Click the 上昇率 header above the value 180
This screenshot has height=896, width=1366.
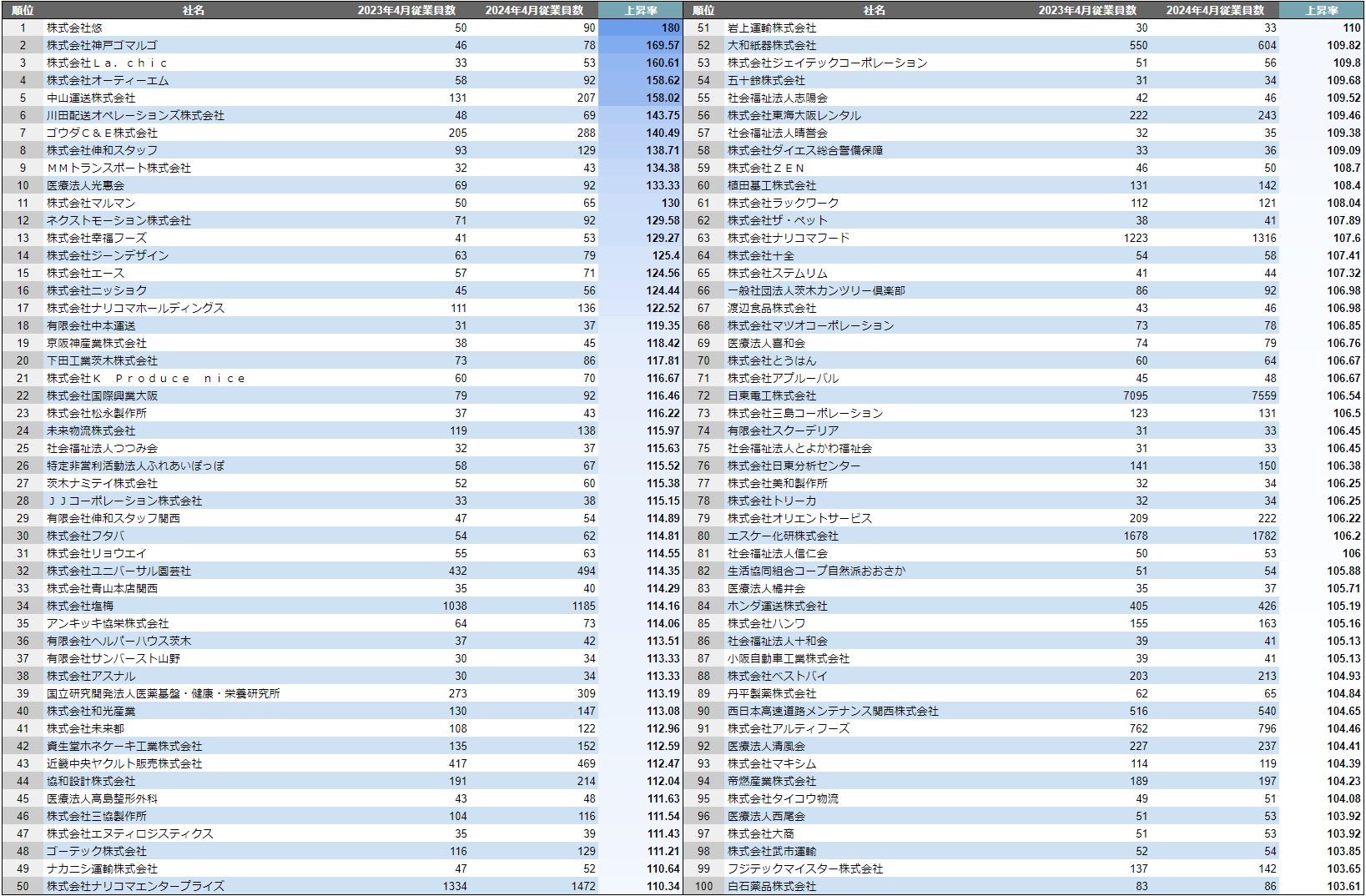(x=641, y=10)
